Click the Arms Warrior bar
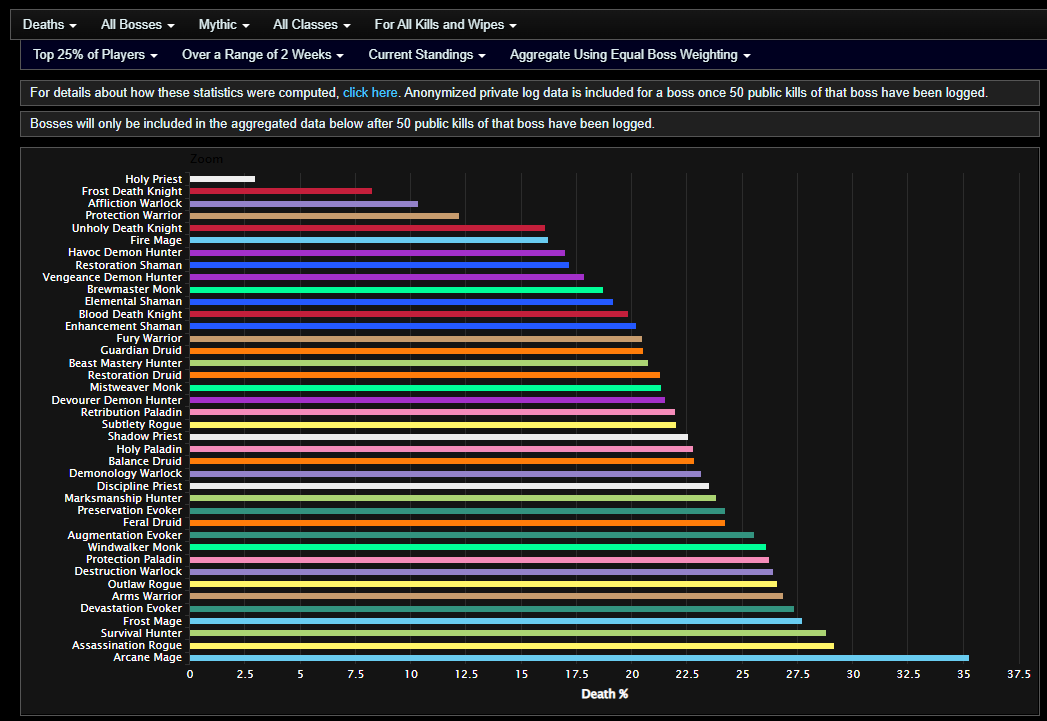 coord(486,596)
